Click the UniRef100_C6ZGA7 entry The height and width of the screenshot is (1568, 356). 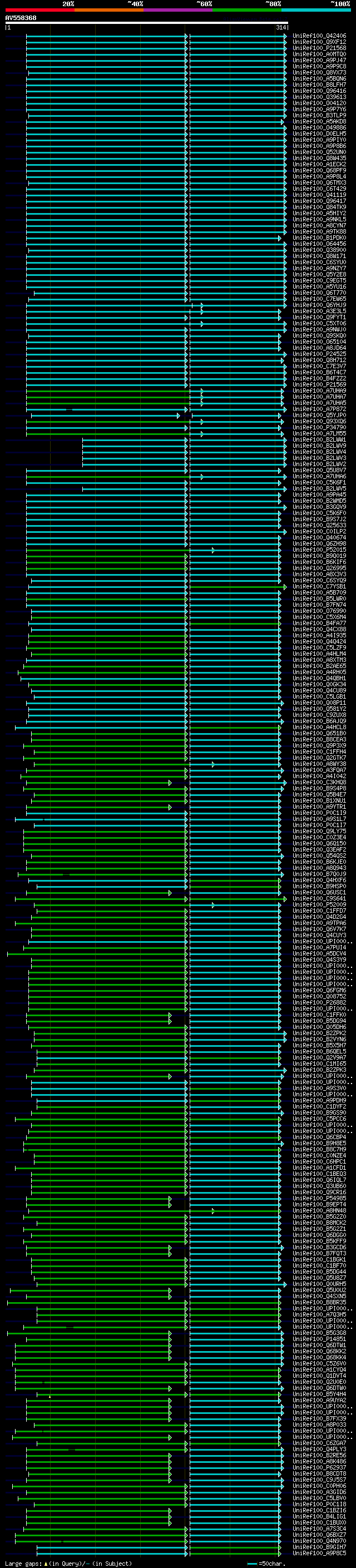[319, 1443]
